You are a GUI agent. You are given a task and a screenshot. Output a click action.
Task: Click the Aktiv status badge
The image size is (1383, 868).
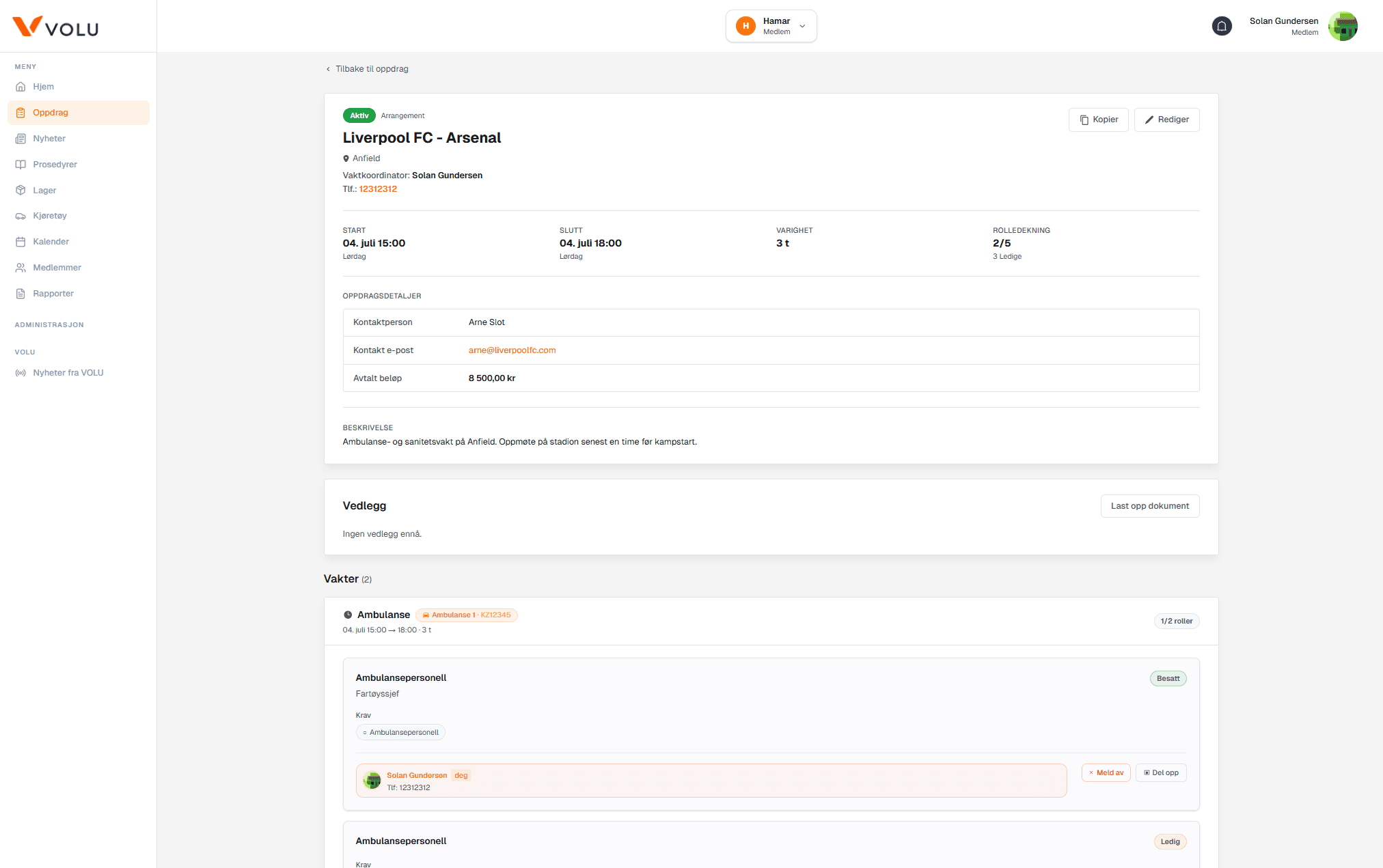click(x=359, y=116)
